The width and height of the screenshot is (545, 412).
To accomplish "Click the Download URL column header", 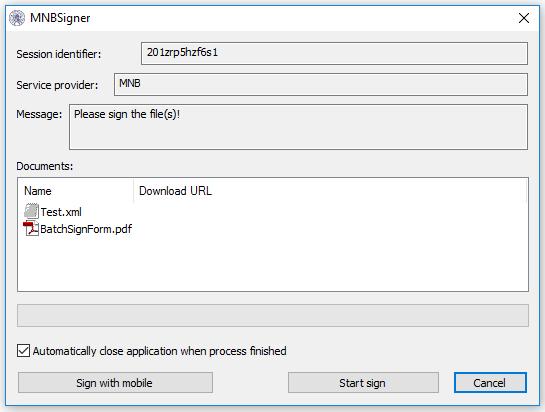I will (x=330, y=191).
